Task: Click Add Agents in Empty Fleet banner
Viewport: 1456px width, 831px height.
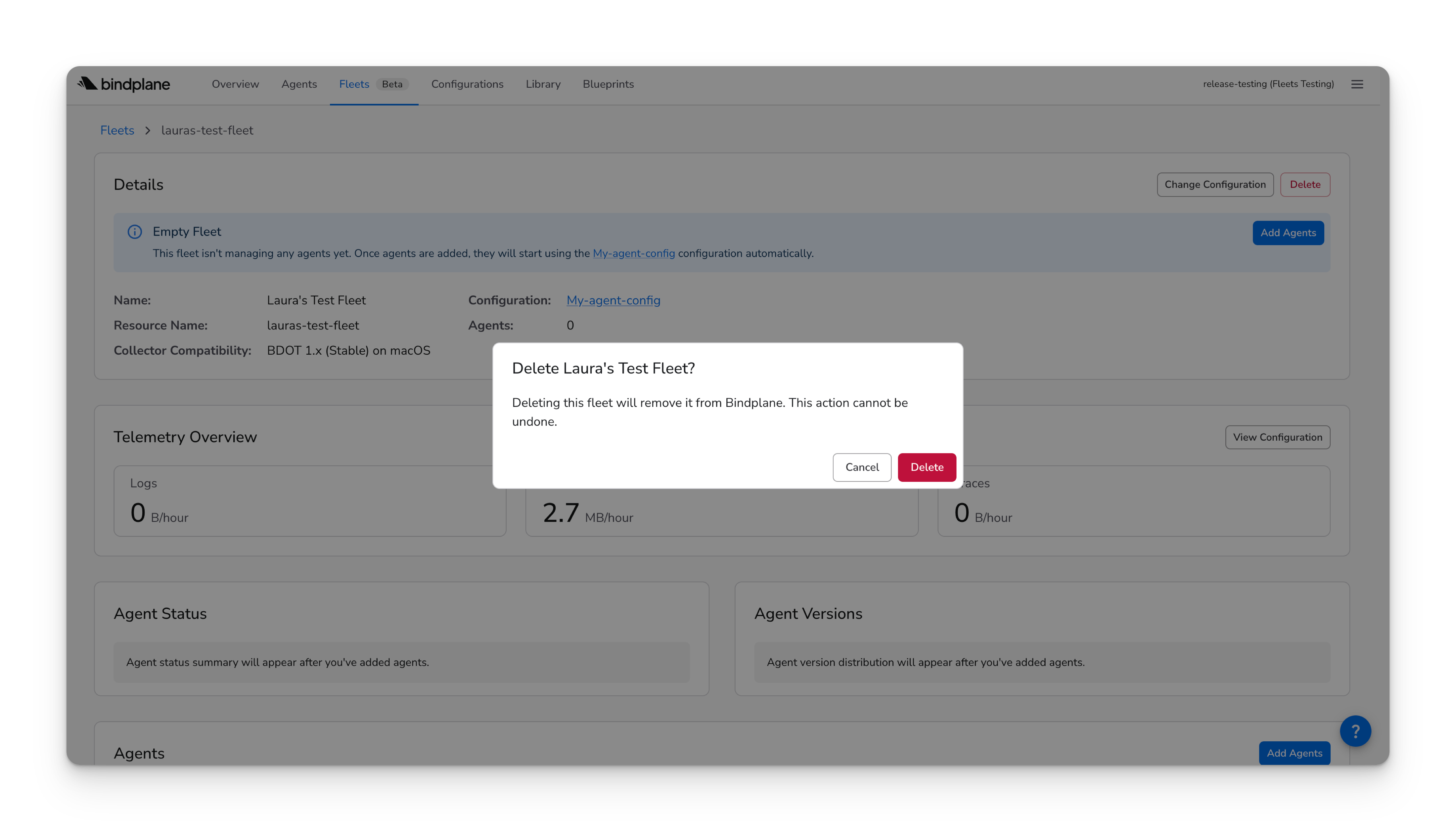Action: (1288, 233)
